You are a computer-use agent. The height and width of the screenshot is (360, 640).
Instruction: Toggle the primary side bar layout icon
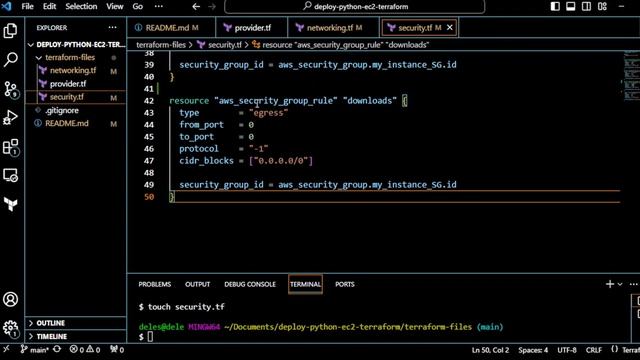tap(555, 6)
